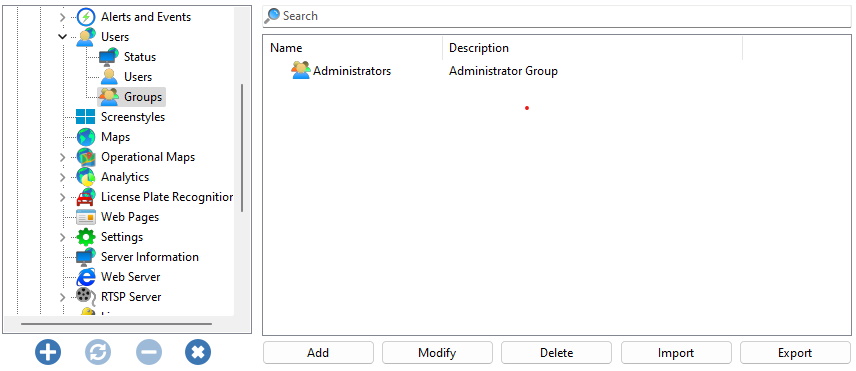The image size is (856, 371).
Task: Expand the Analytics node
Action: tap(62, 177)
